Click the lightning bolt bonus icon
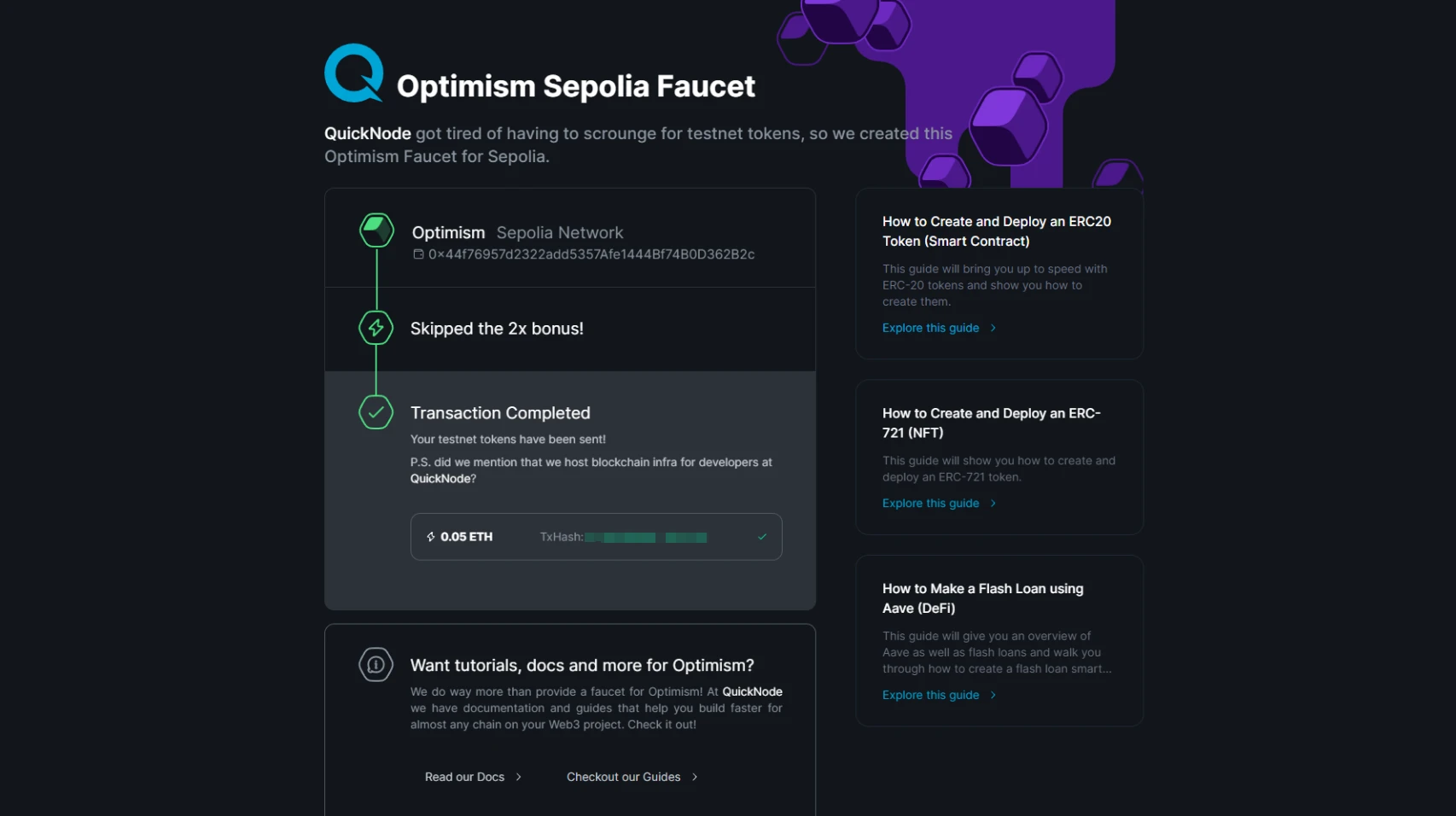This screenshot has width=1456, height=816. click(376, 328)
